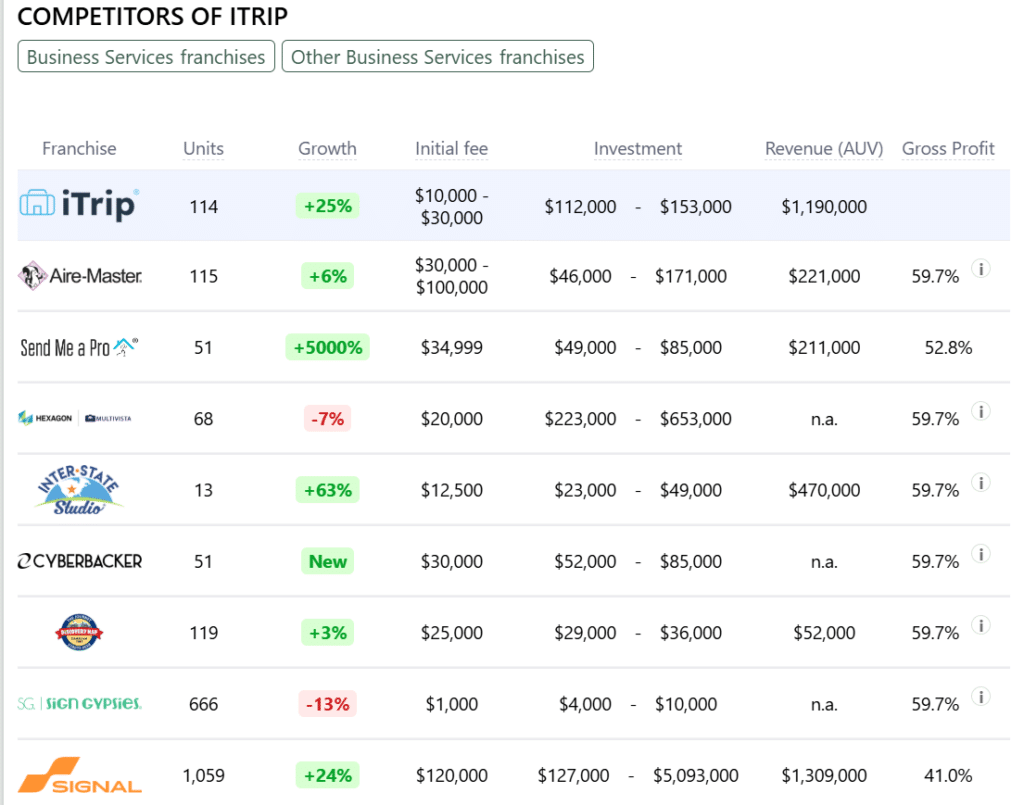Sort by the Franchise column header

(x=79, y=149)
